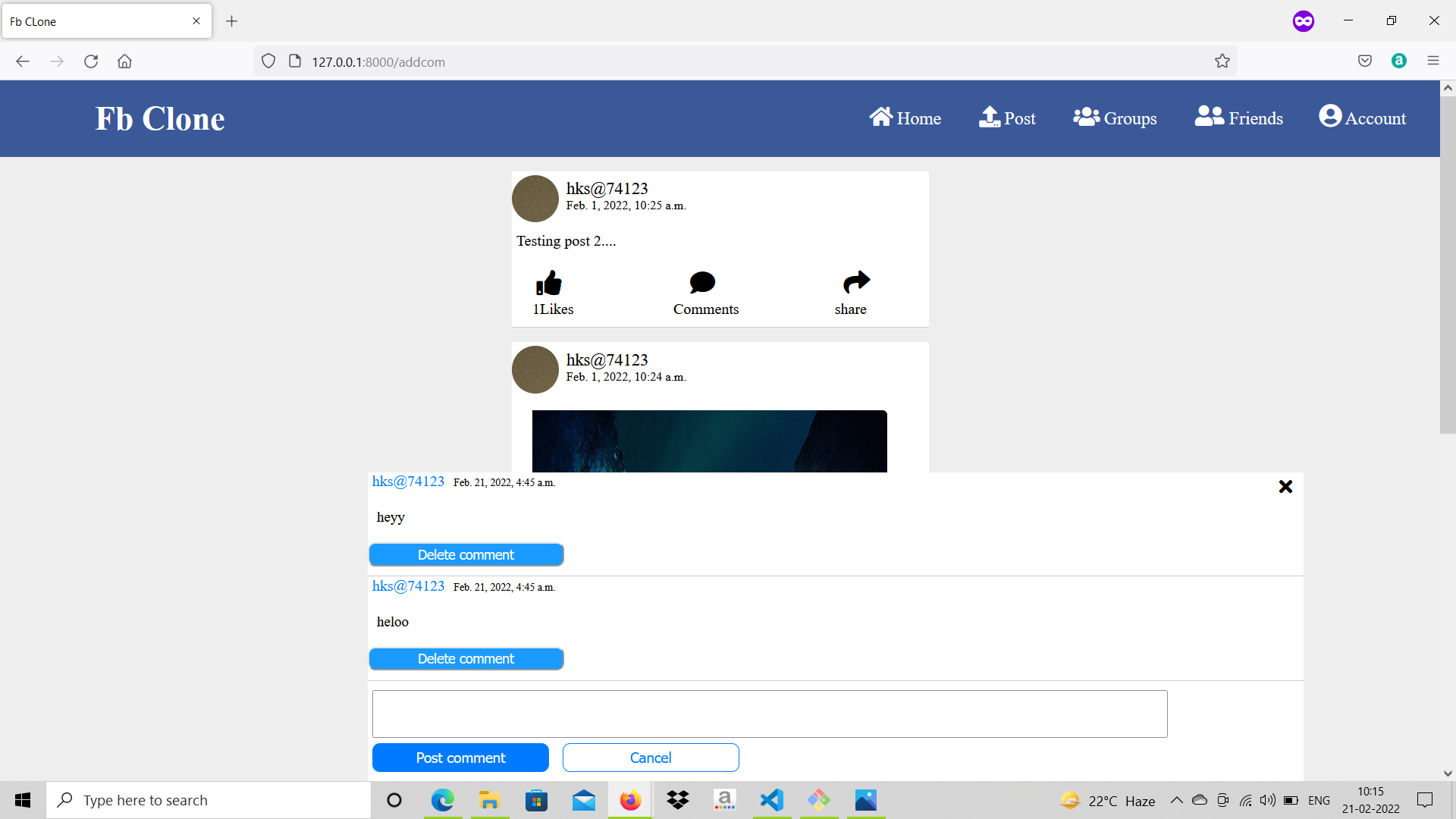Close the comments panel with X icon
Screen dimensions: 1456x819
click(1285, 486)
